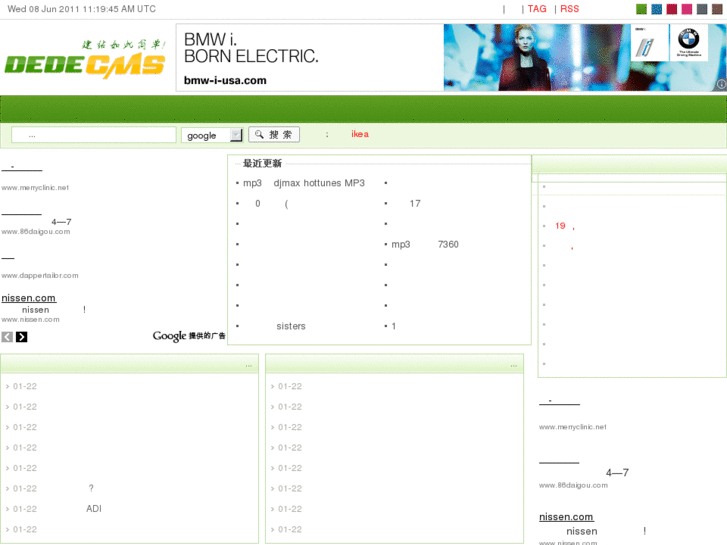Viewport: 727px width, 545px height.
Task: Focus the search keyword input field
Action: pyautogui.click(x=94, y=135)
